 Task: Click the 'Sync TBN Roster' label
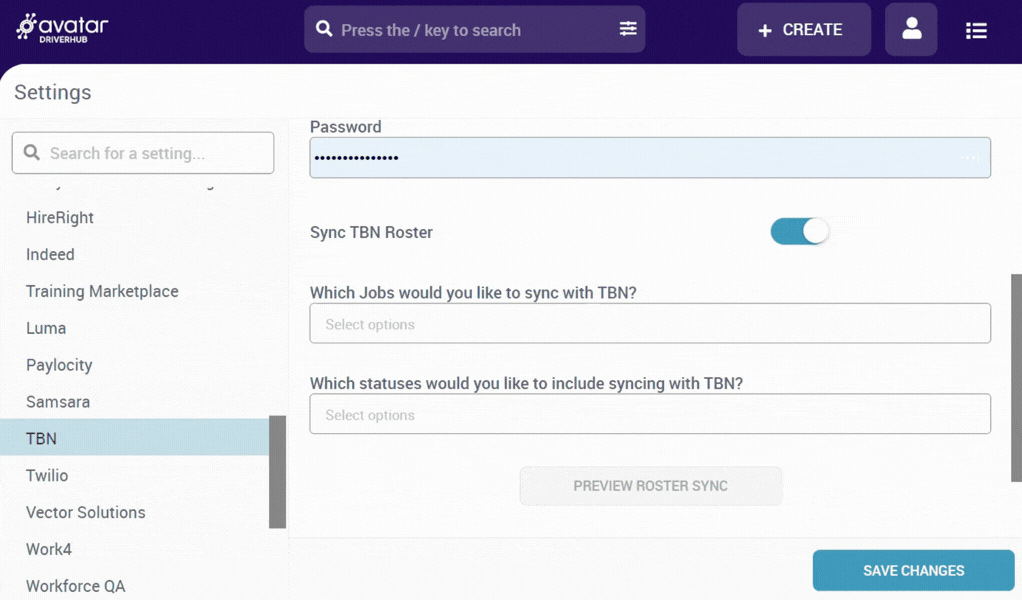372,233
